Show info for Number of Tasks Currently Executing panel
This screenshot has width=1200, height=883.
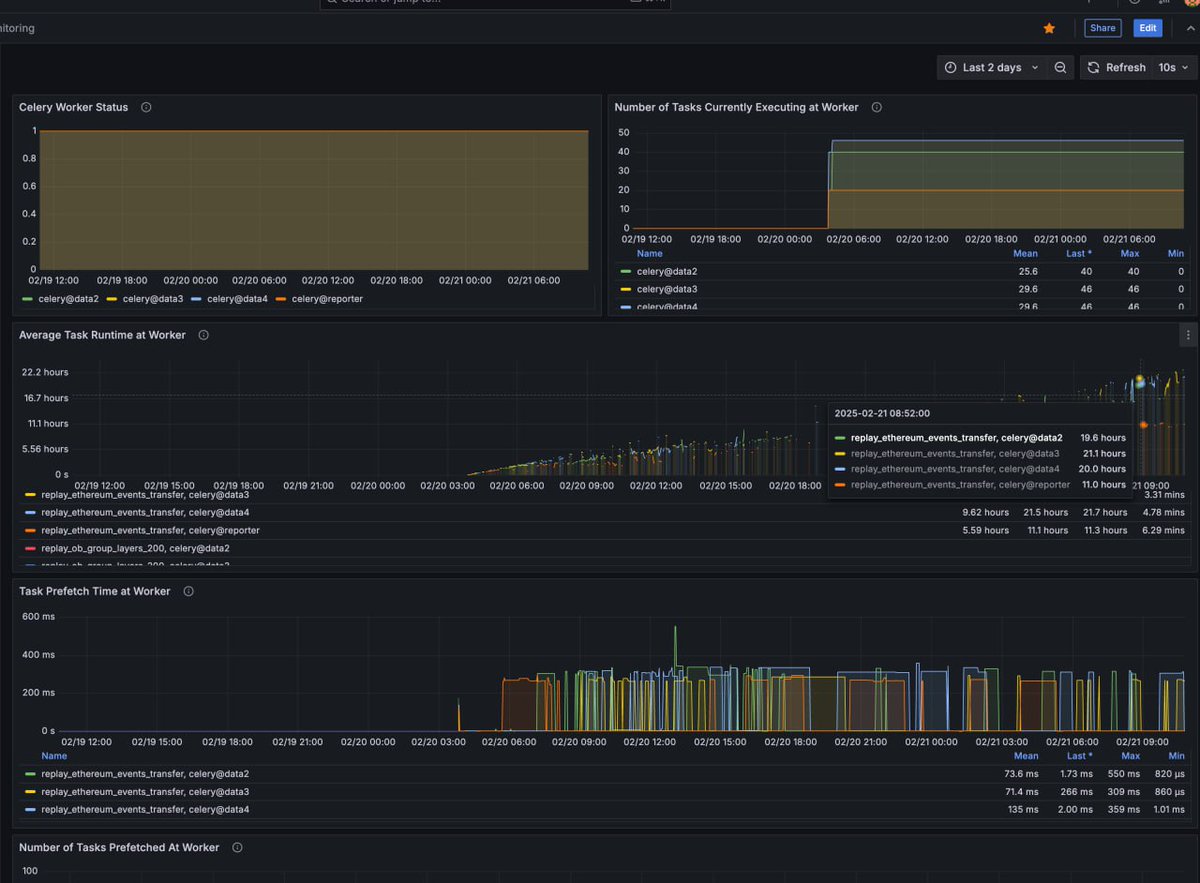(x=877, y=107)
